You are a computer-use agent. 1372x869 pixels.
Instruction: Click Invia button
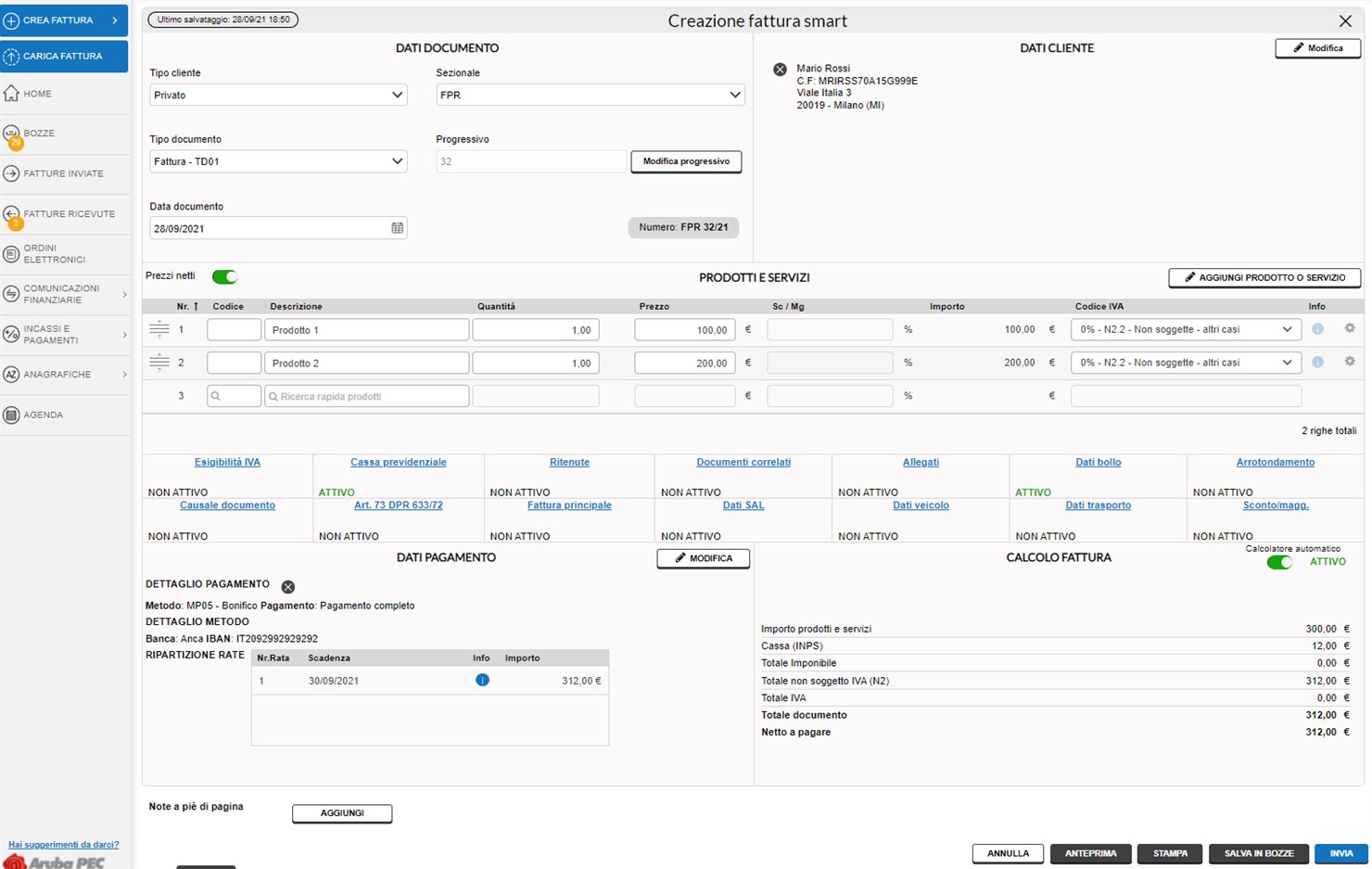coord(1341,853)
